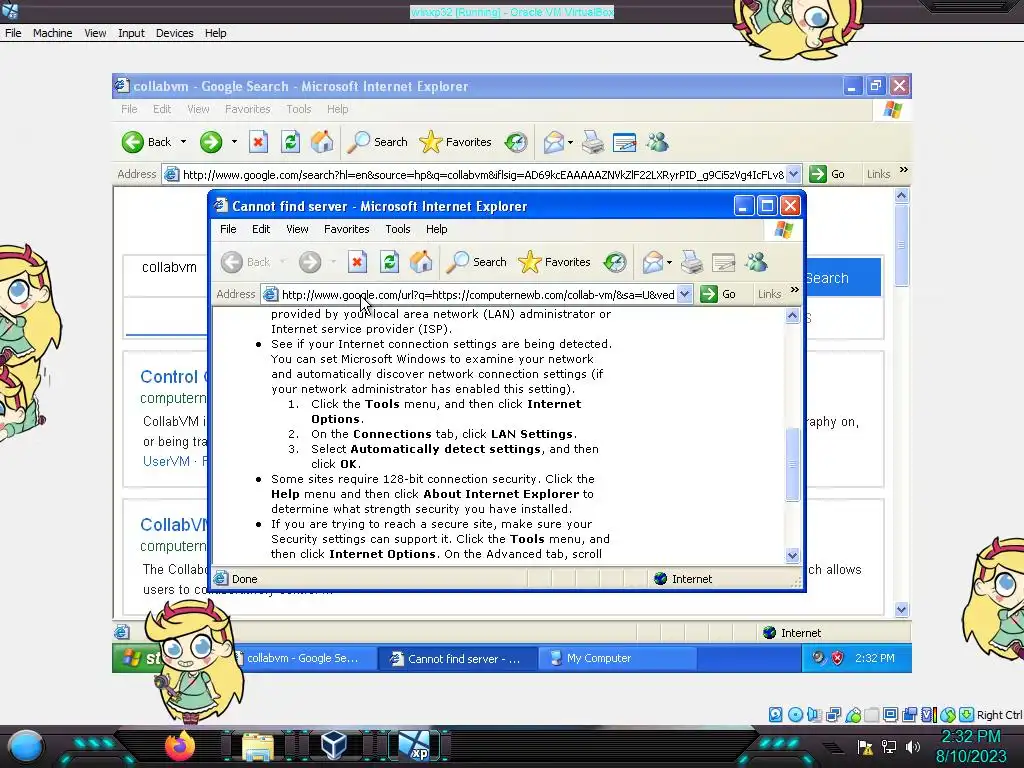Open VirtualBox Machine menu
1024x768 pixels.
tap(52, 33)
